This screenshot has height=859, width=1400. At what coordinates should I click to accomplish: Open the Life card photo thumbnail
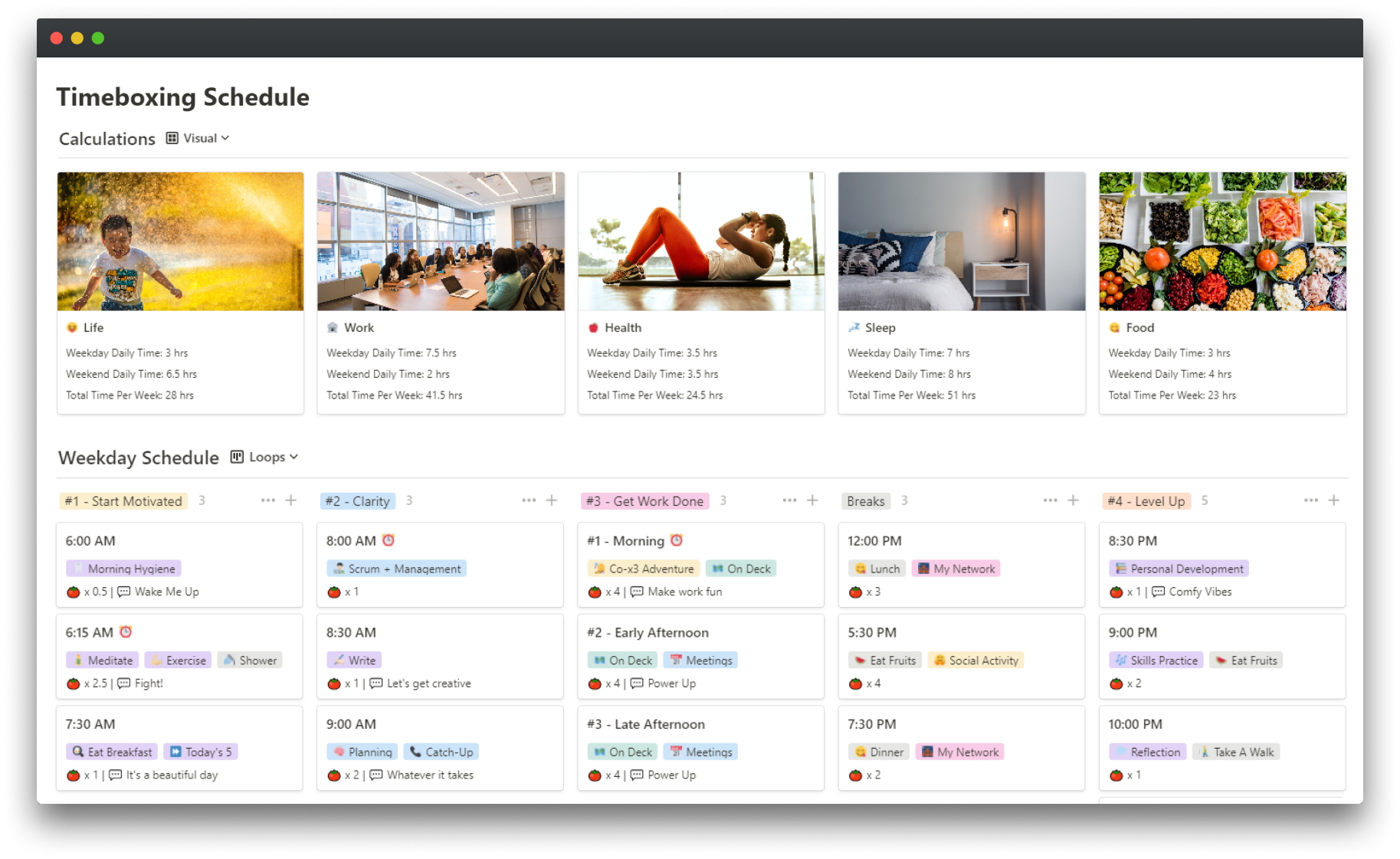click(181, 241)
